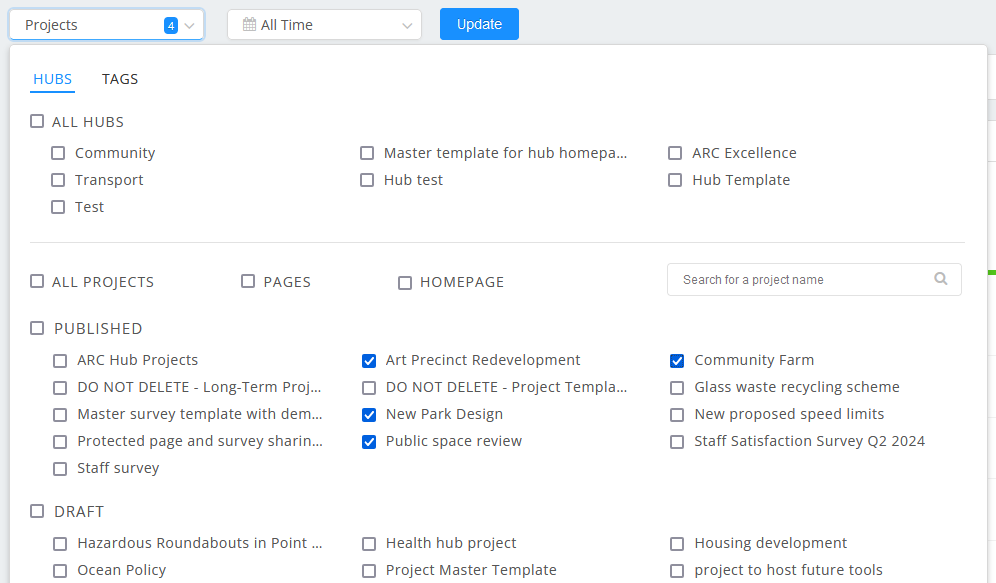Screen dimensions: 996x583
Task: Check Master survey template with demo
Action: pos(60,415)
